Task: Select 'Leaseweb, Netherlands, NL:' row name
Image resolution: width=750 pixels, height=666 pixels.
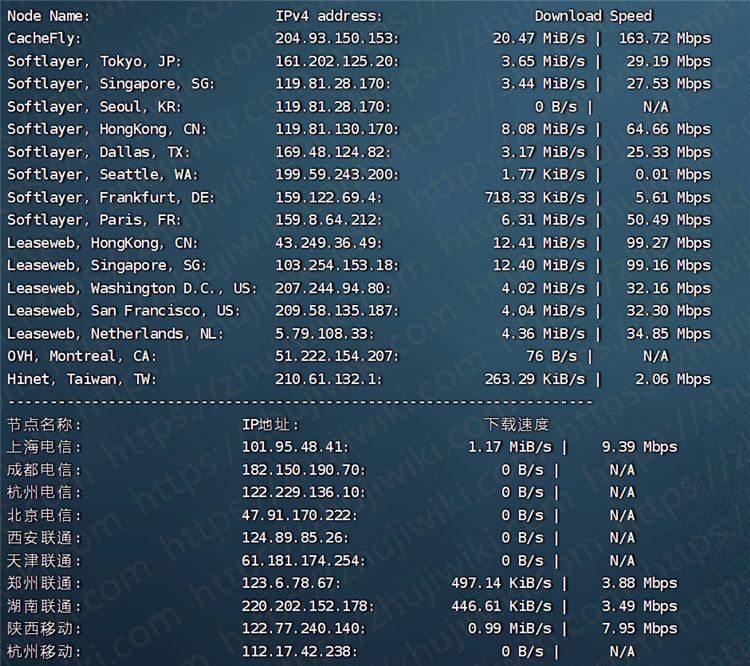Action: [x=115, y=334]
